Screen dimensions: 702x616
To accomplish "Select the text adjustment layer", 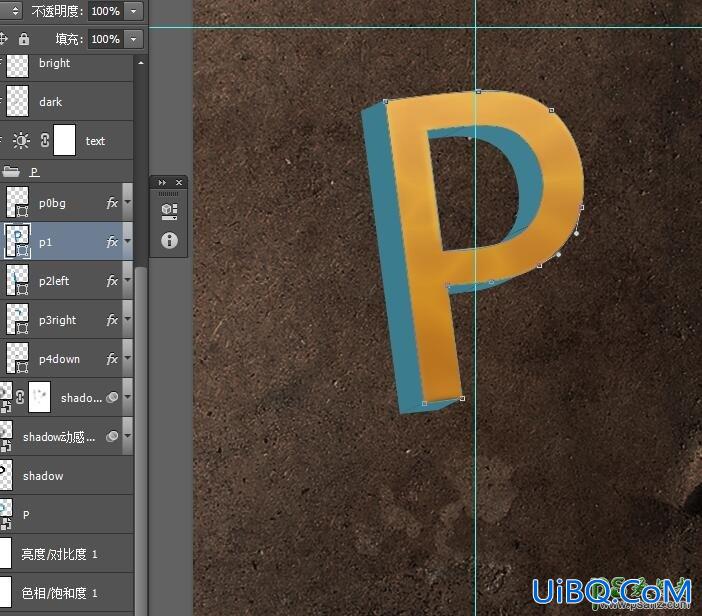I will [x=66, y=141].
